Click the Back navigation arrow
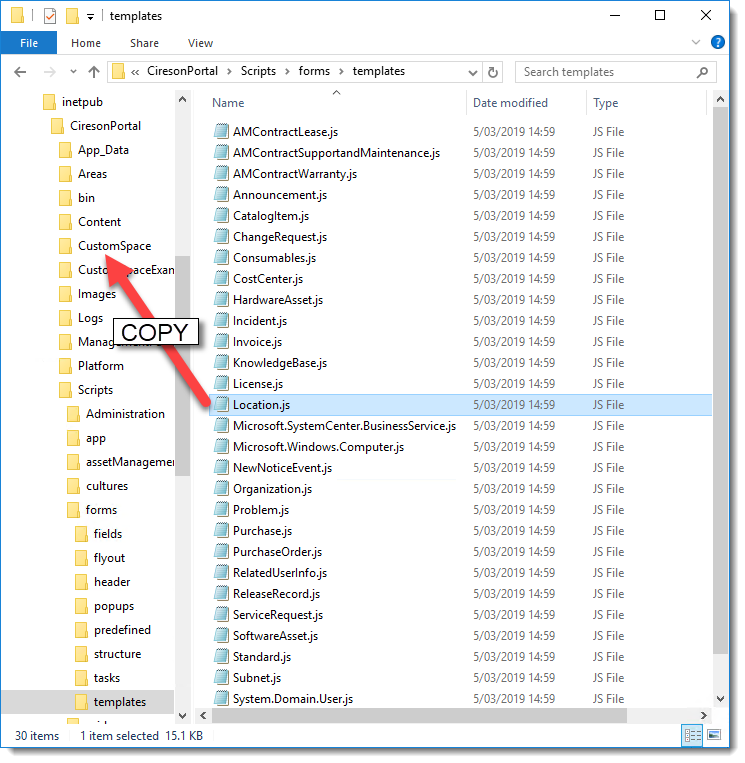Screen dimensions: 745x763 [21, 72]
